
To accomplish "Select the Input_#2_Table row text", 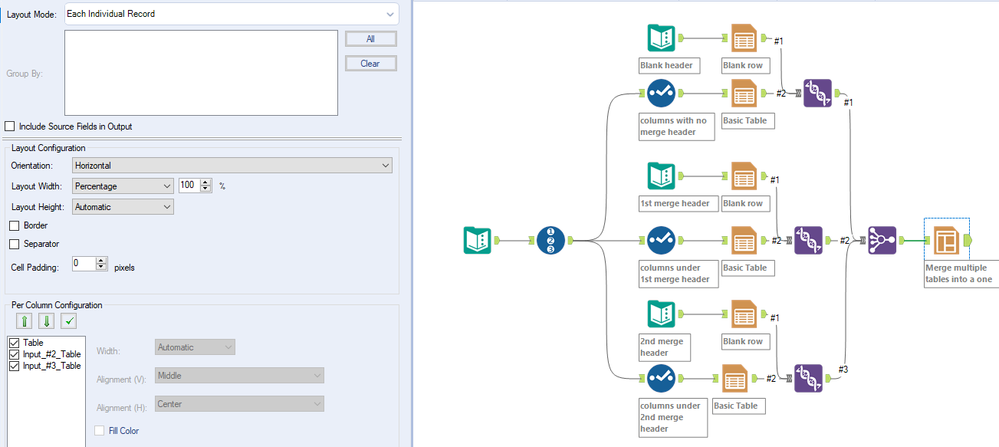I will coord(52,354).
